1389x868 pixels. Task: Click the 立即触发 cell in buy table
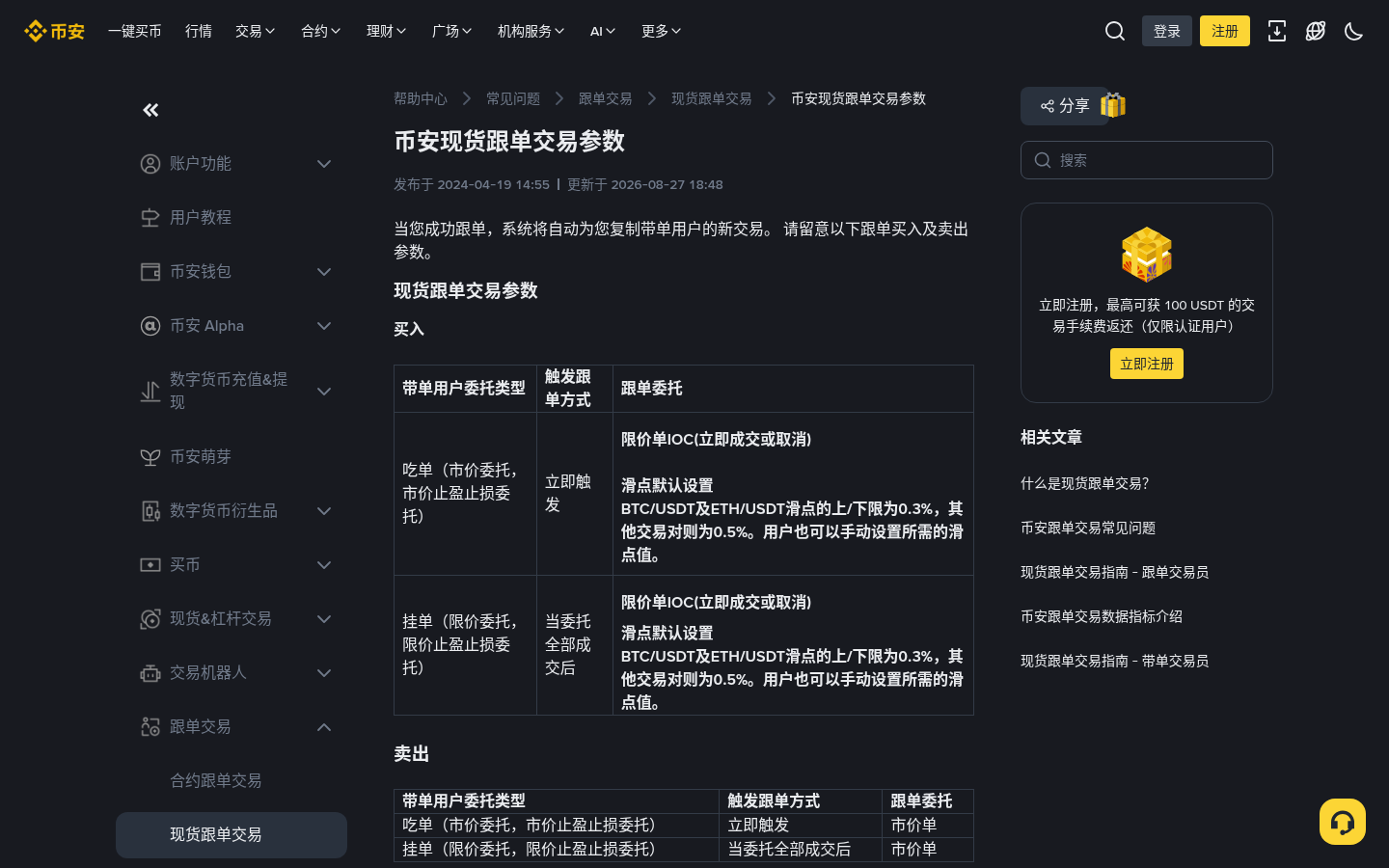575,494
